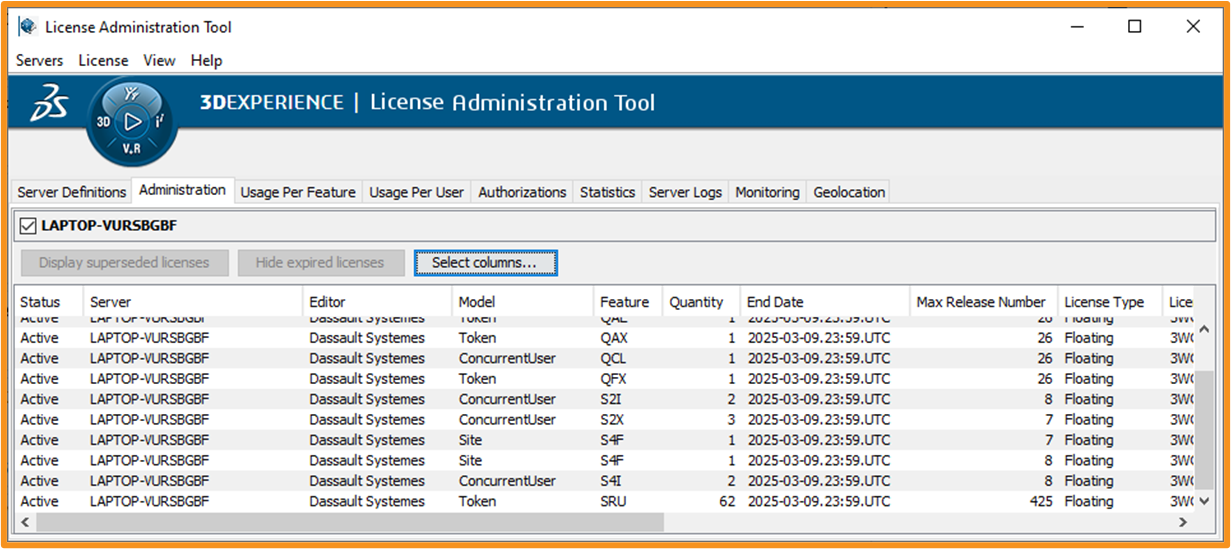Image resolution: width=1231 pixels, height=549 pixels.
Task: Click the Dassault Systemes 3DS logo
Action: point(48,104)
